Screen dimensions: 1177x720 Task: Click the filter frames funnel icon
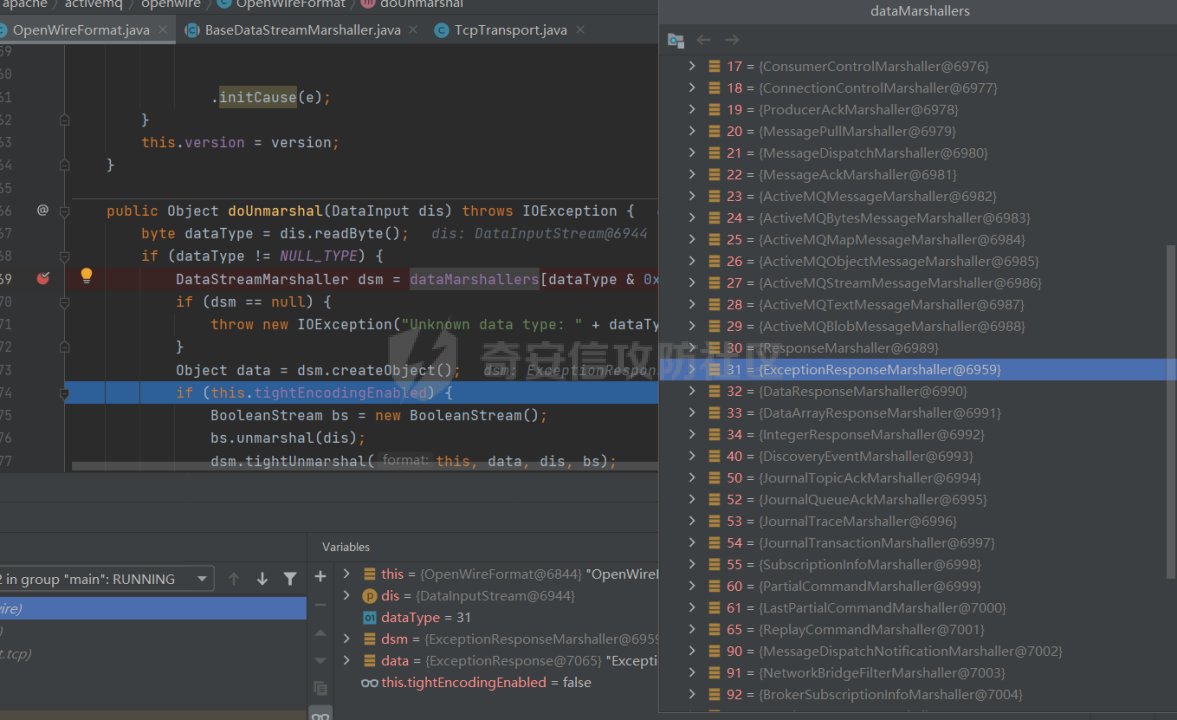[290, 579]
